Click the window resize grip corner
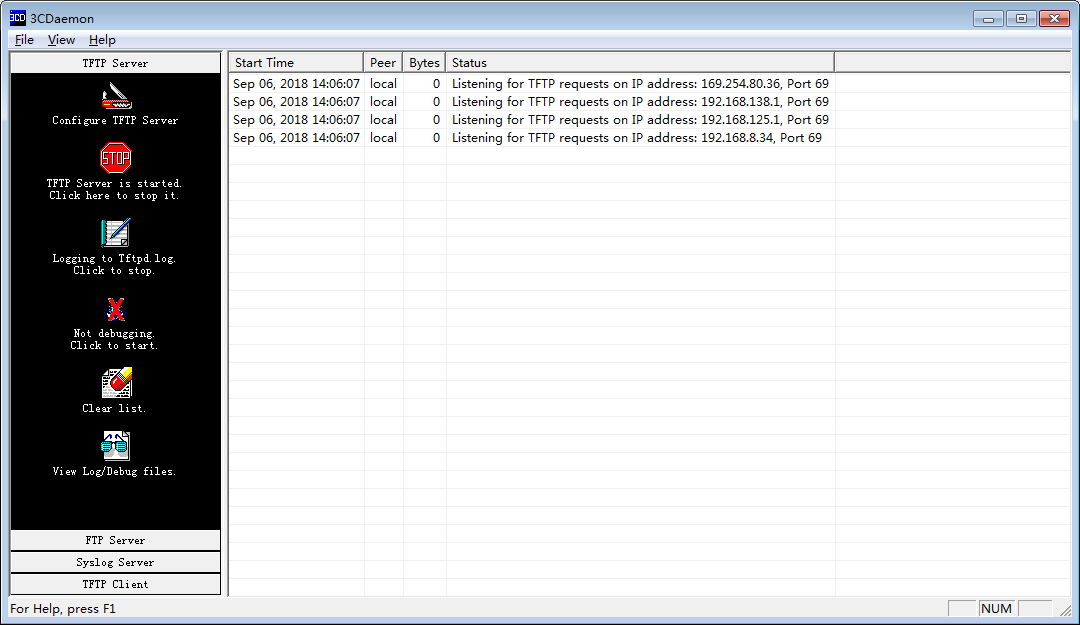This screenshot has height=625, width=1080. (x=1066, y=610)
